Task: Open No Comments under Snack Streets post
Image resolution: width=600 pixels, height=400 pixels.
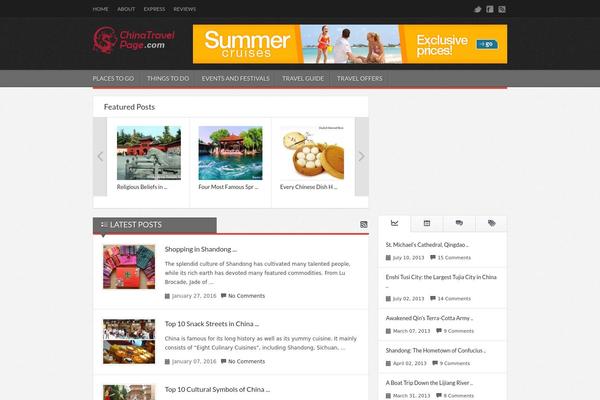Action: [x=246, y=361]
